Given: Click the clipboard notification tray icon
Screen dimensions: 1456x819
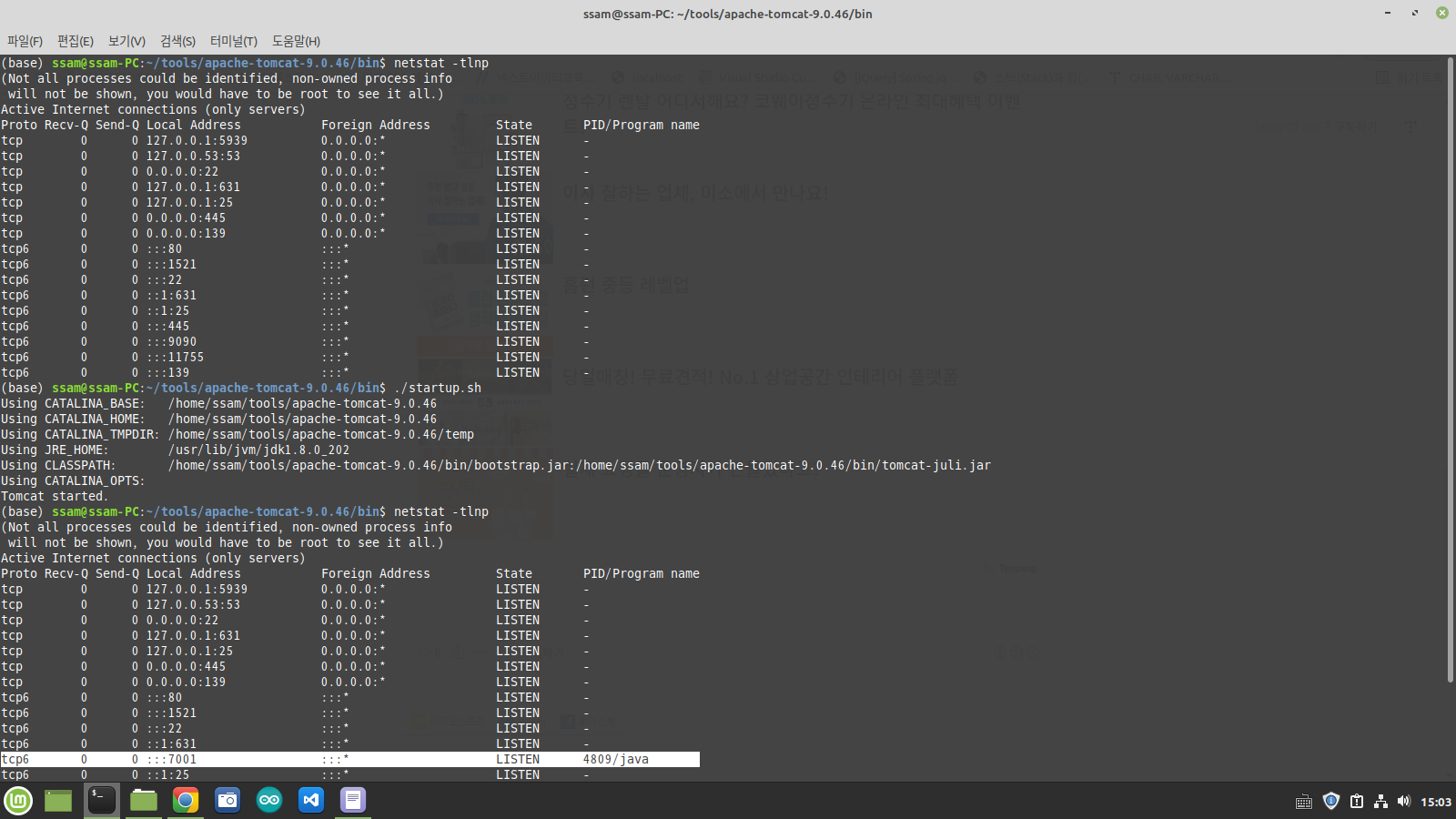Looking at the screenshot, I should (x=1357, y=802).
